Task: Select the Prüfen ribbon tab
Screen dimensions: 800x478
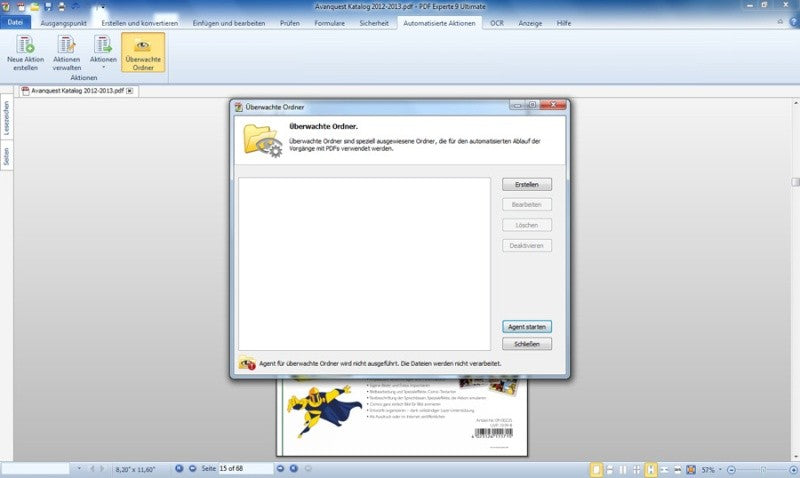Action: (x=289, y=23)
